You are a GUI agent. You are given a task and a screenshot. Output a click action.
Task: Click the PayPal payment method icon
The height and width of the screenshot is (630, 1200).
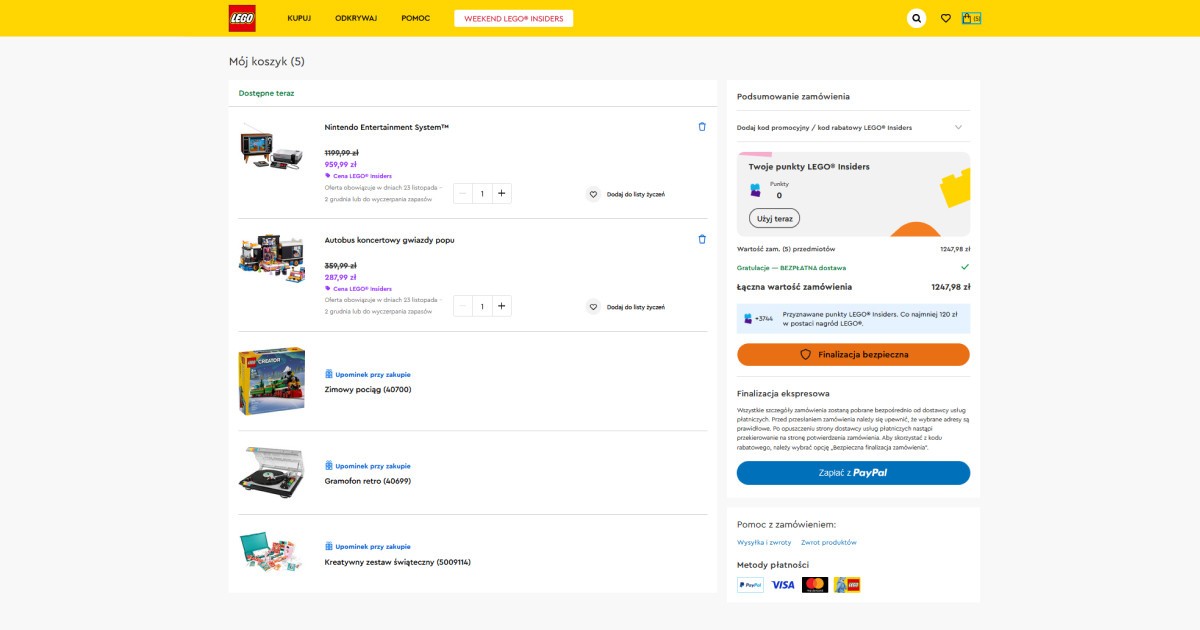pyautogui.click(x=750, y=585)
